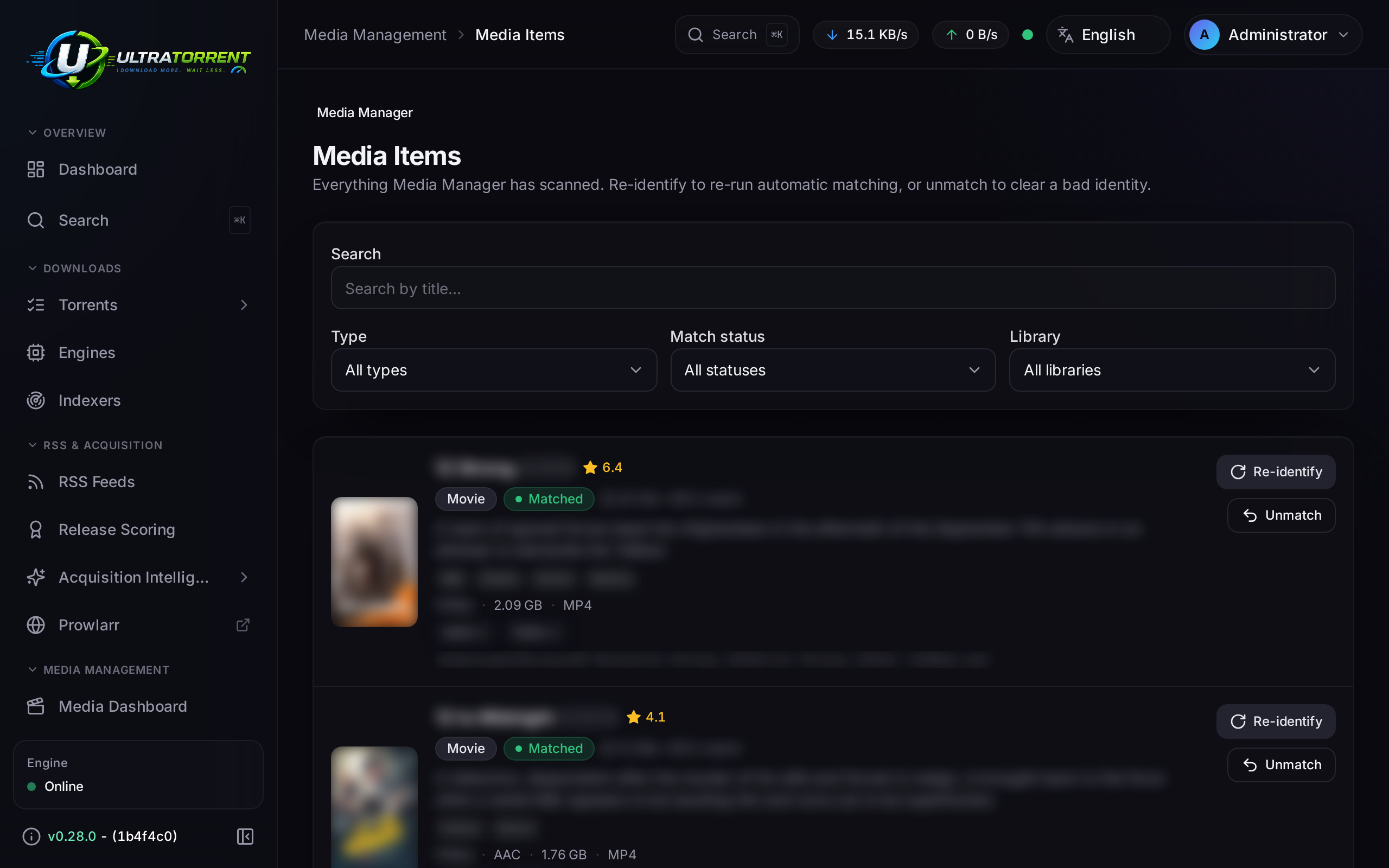The height and width of the screenshot is (868, 1389).
Task: Unmatch the 4.1 rated movie
Action: (x=1281, y=765)
